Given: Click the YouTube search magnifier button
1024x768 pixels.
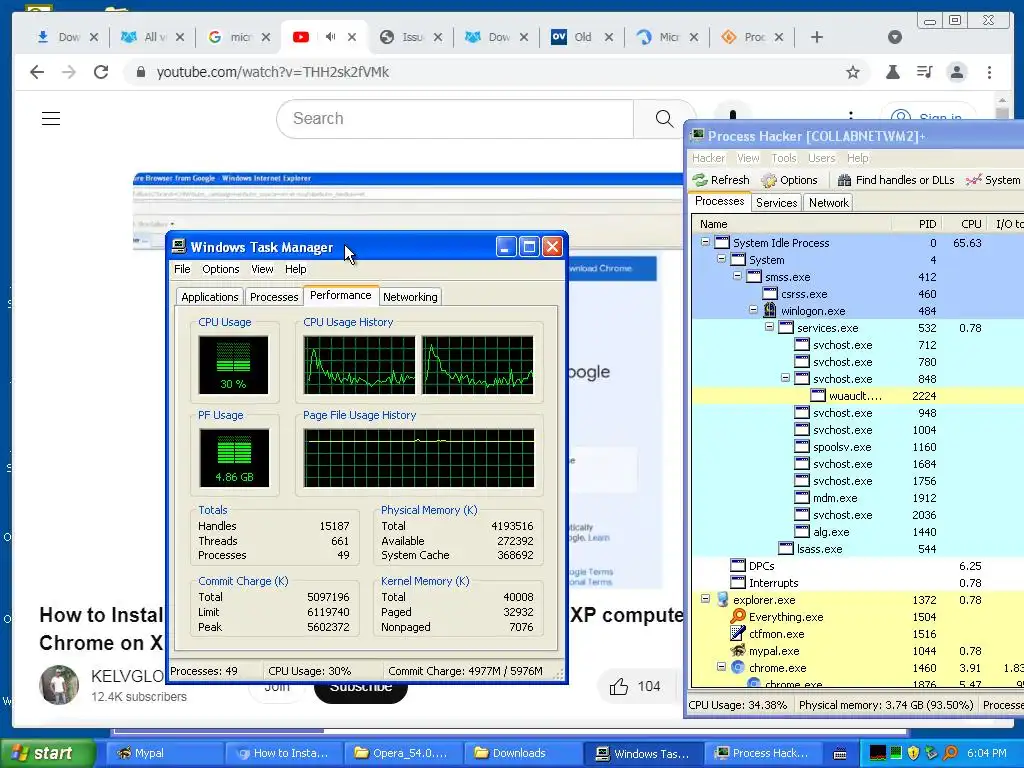Looking at the screenshot, I should click(664, 118).
